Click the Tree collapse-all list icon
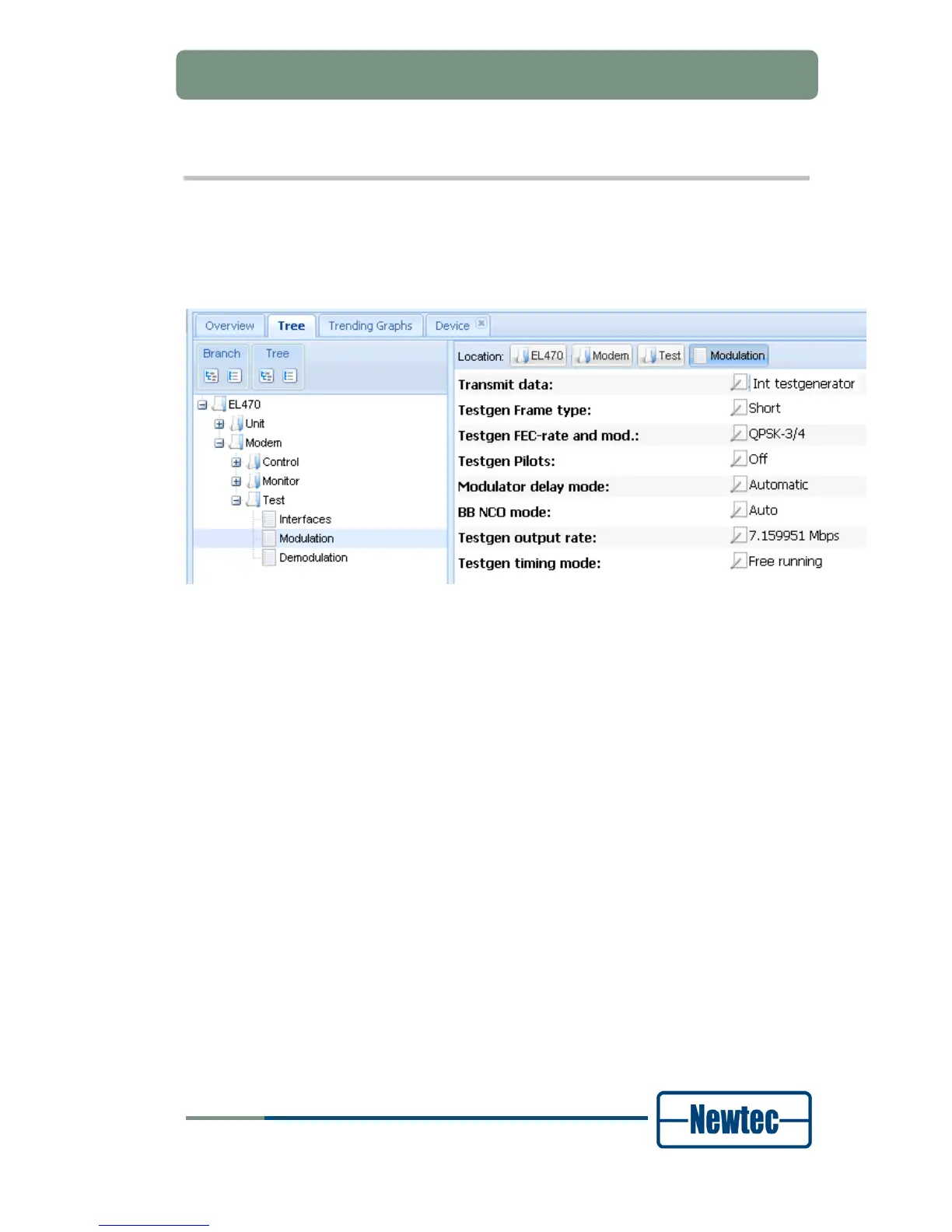This screenshot has height=1232, width=952. 289,376
